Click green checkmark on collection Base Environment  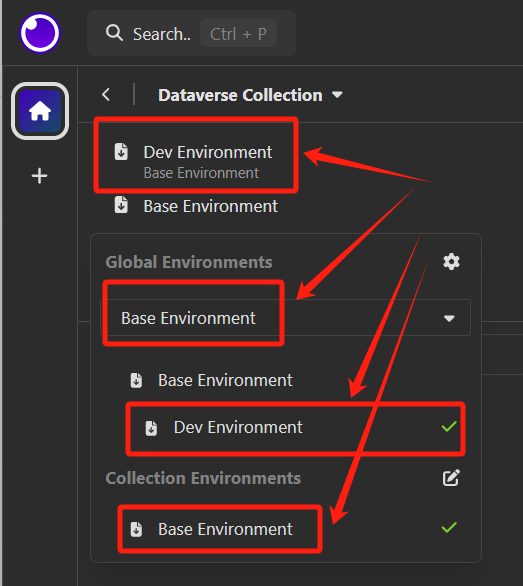pyautogui.click(x=449, y=527)
